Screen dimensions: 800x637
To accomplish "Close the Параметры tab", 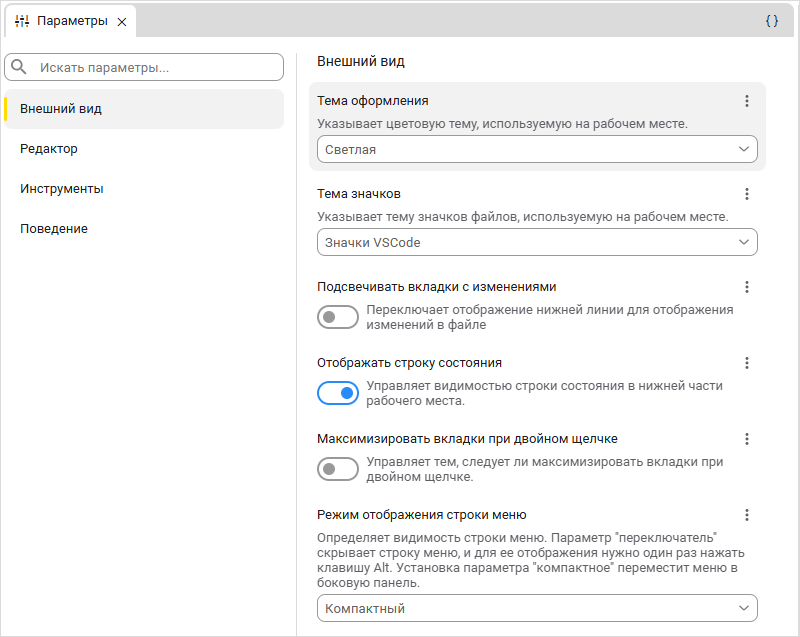I will pyautogui.click(x=121, y=21).
